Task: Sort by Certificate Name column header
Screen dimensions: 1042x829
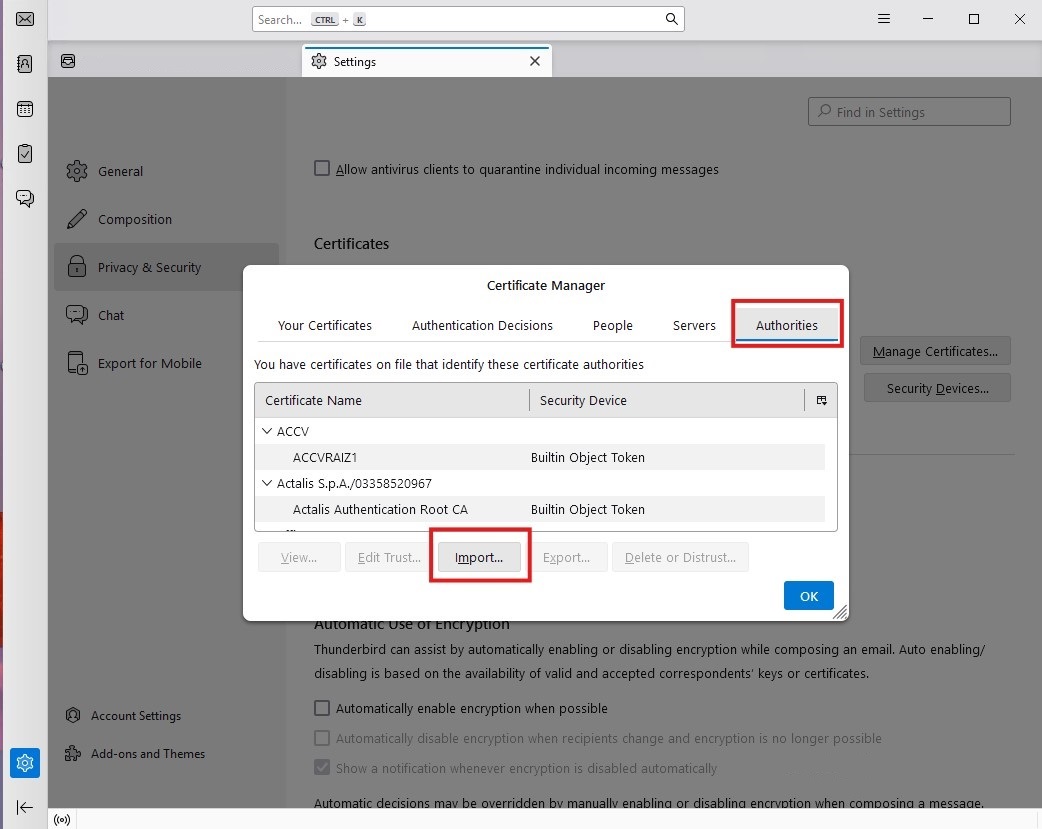Action: 392,400
